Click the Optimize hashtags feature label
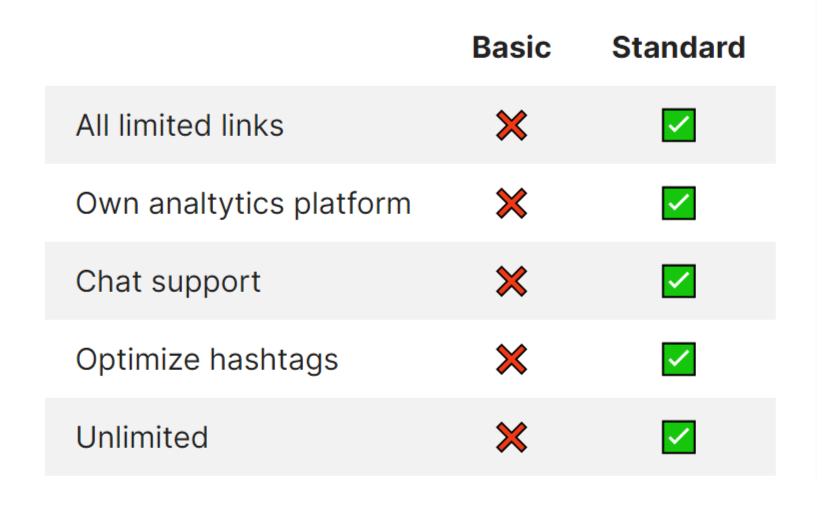The height and width of the screenshot is (515, 817). coord(207,359)
